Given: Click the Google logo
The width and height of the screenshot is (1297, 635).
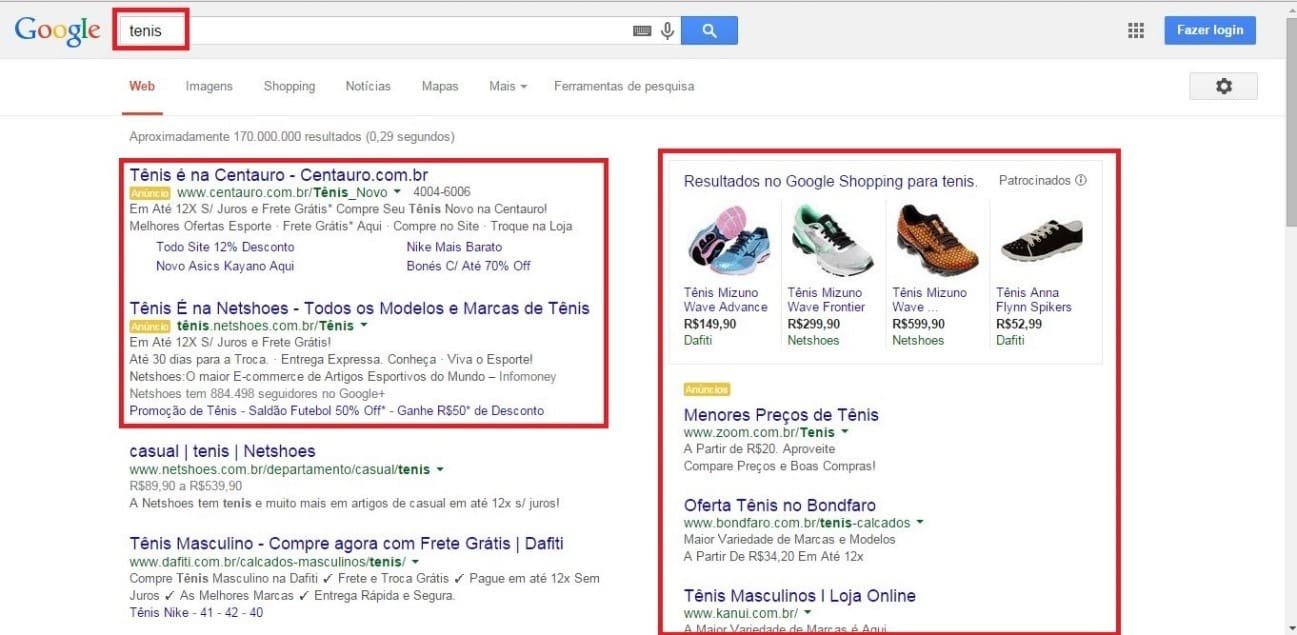Looking at the screenshot, I should (x=57, y=30).
